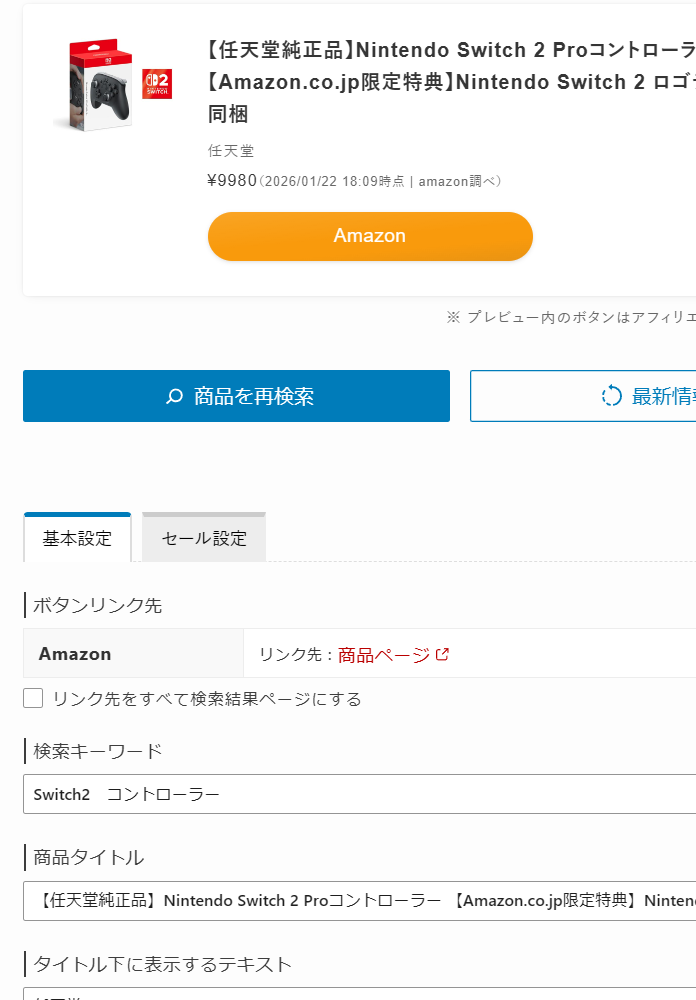Click the プレビュー affiliate note below the card
The height and width of the screenshot is (1000, 696).
point(570,317)
